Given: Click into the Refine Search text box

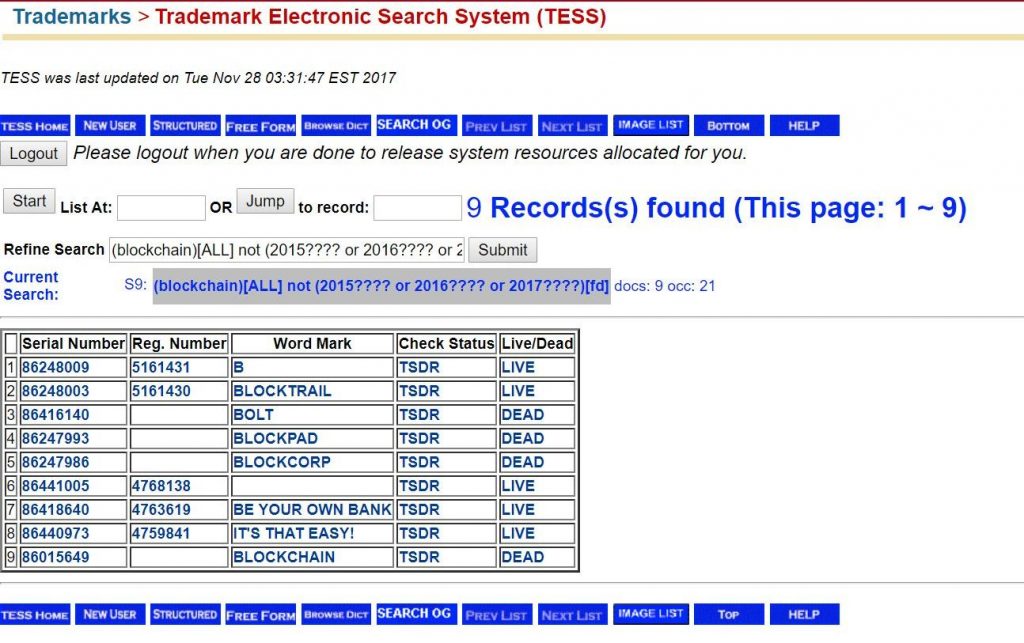Looking at the screenshot, I should [287, 250].
